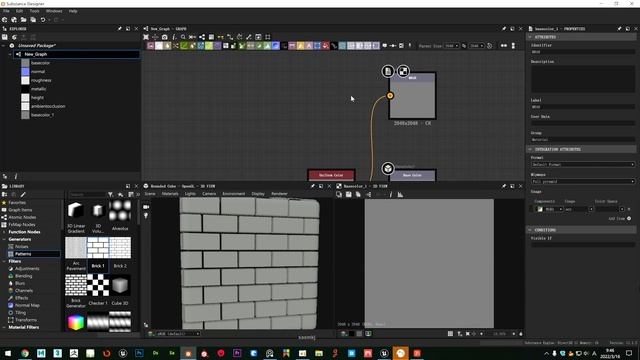Screen dimensions: 640x360
Task: Click the camera icon in 3D view
Action: click(146, 207)
